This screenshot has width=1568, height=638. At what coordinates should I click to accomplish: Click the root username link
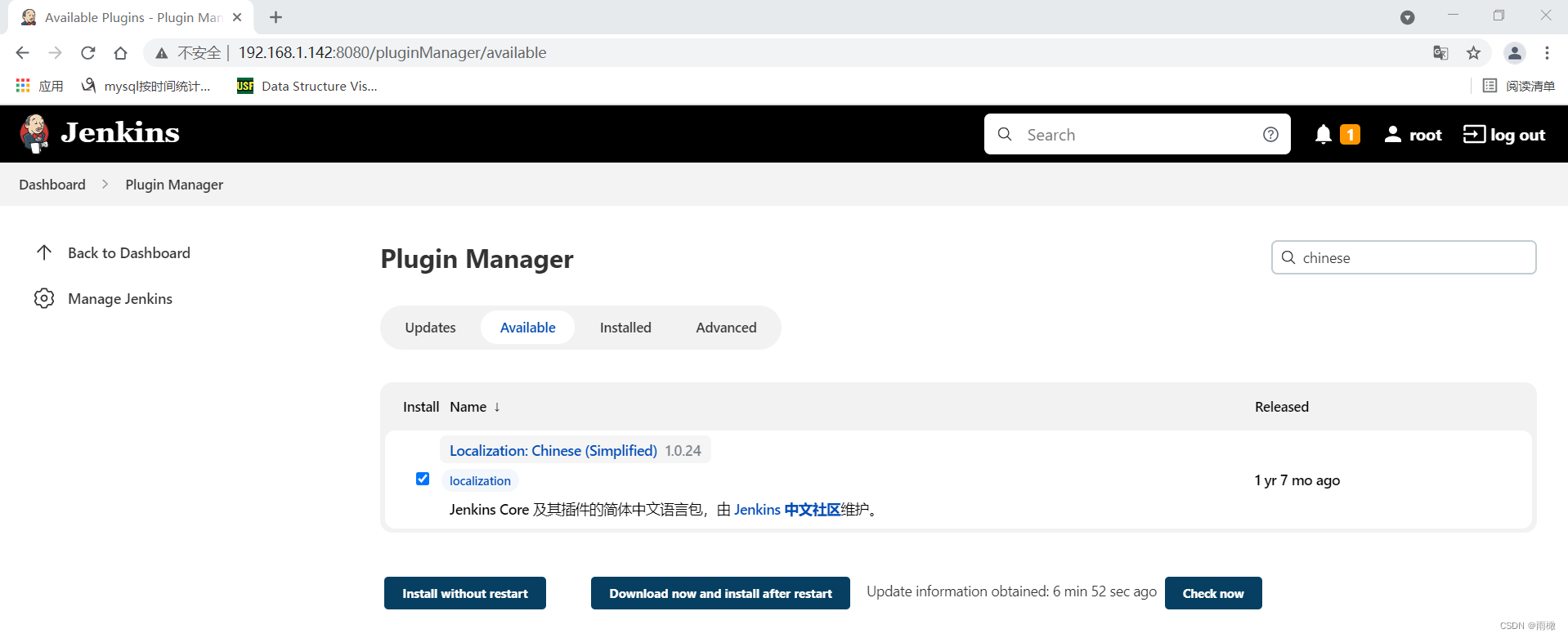point(1426,135)
